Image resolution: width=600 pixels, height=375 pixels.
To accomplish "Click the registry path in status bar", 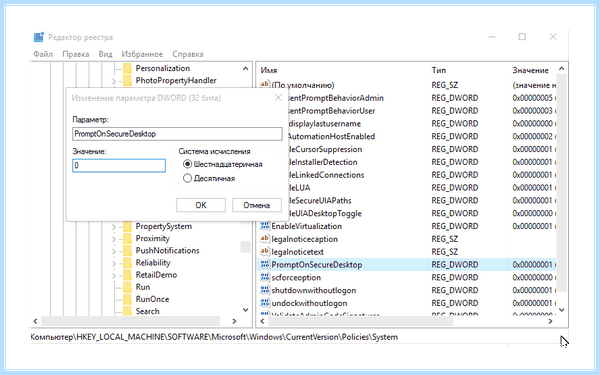I will [214, 337].
